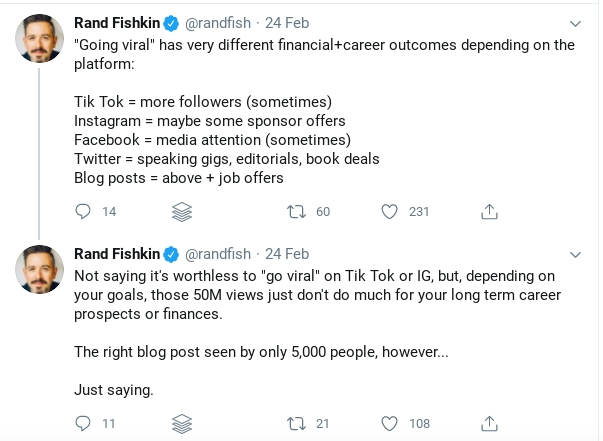Like the first tweet with 231 likes
This screenshot has height=441, width=603.
pos(390,211)
